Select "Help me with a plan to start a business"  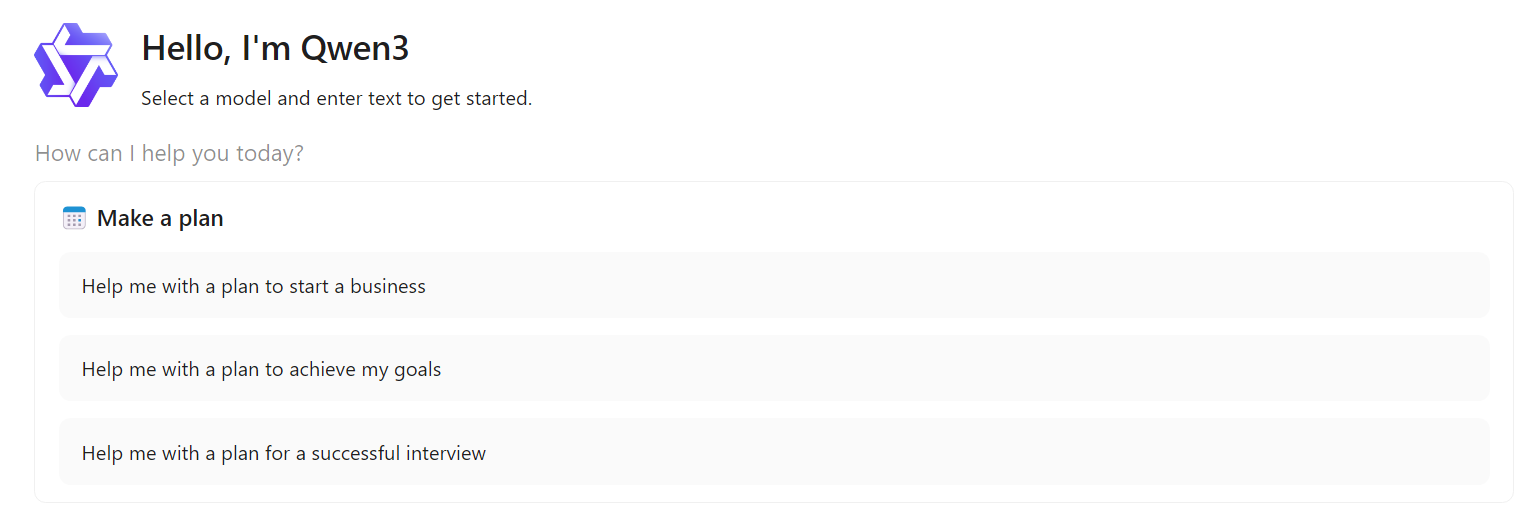[774, 286]
